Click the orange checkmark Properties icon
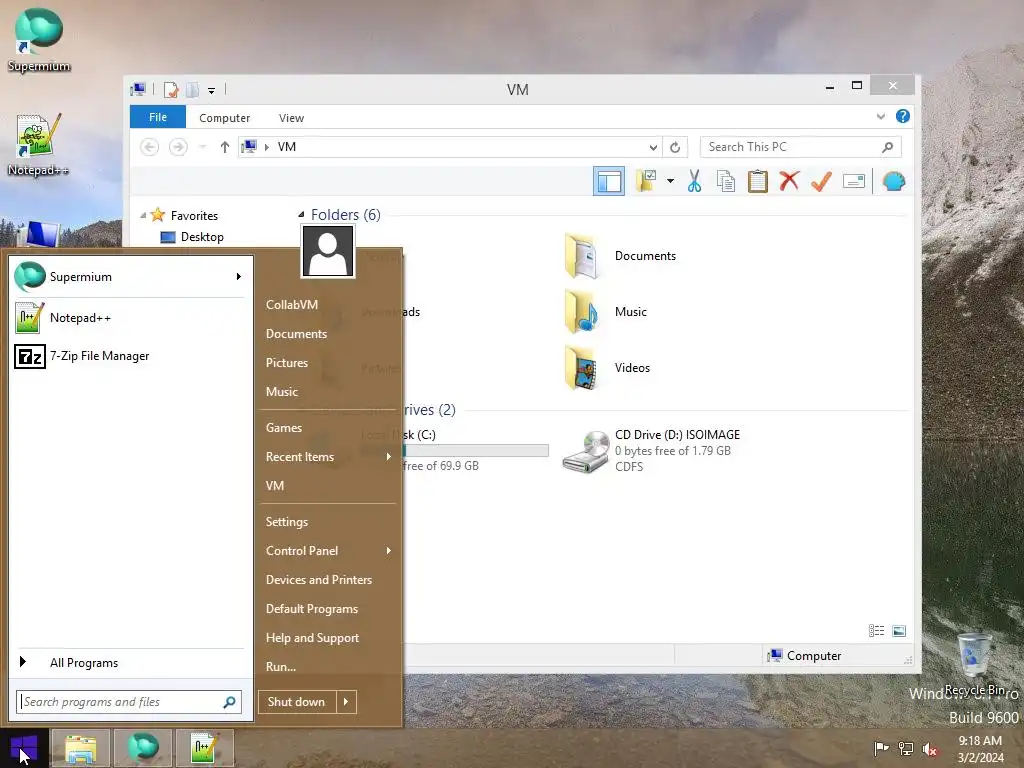 pos(821,181)
